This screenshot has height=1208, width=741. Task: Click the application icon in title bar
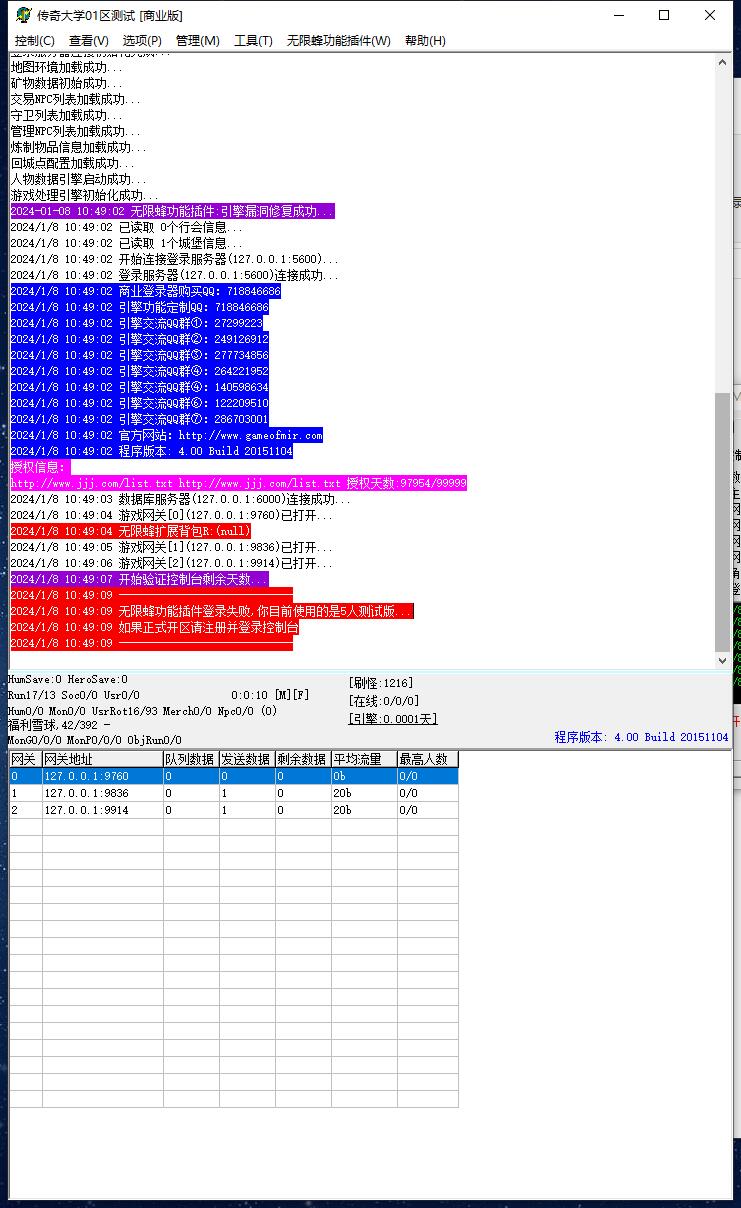click(23, 15)
